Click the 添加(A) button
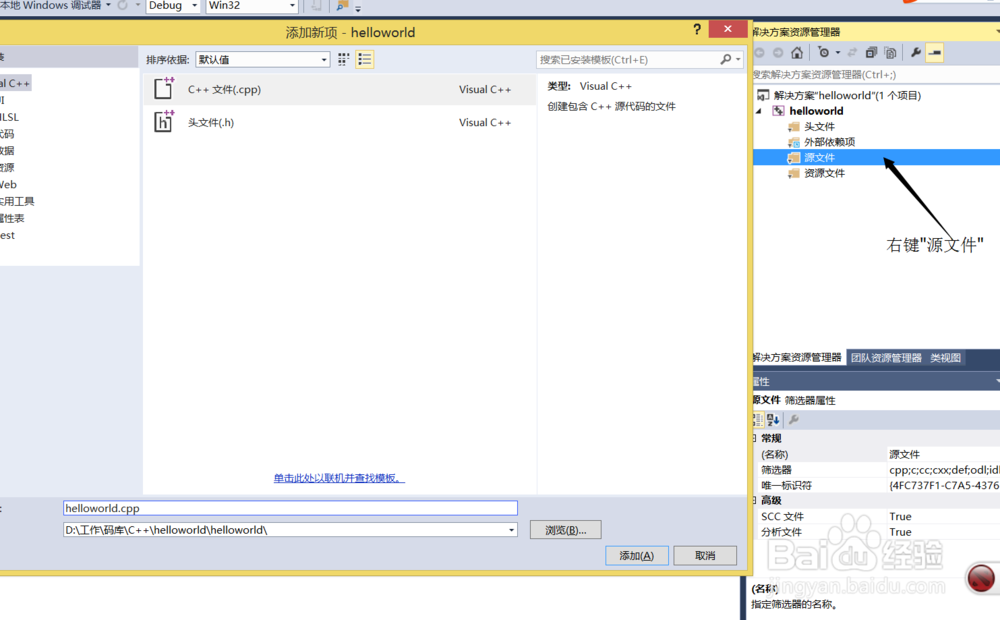Image resolution: width=1000 pixels, height=620 pixels. [637, 555]
